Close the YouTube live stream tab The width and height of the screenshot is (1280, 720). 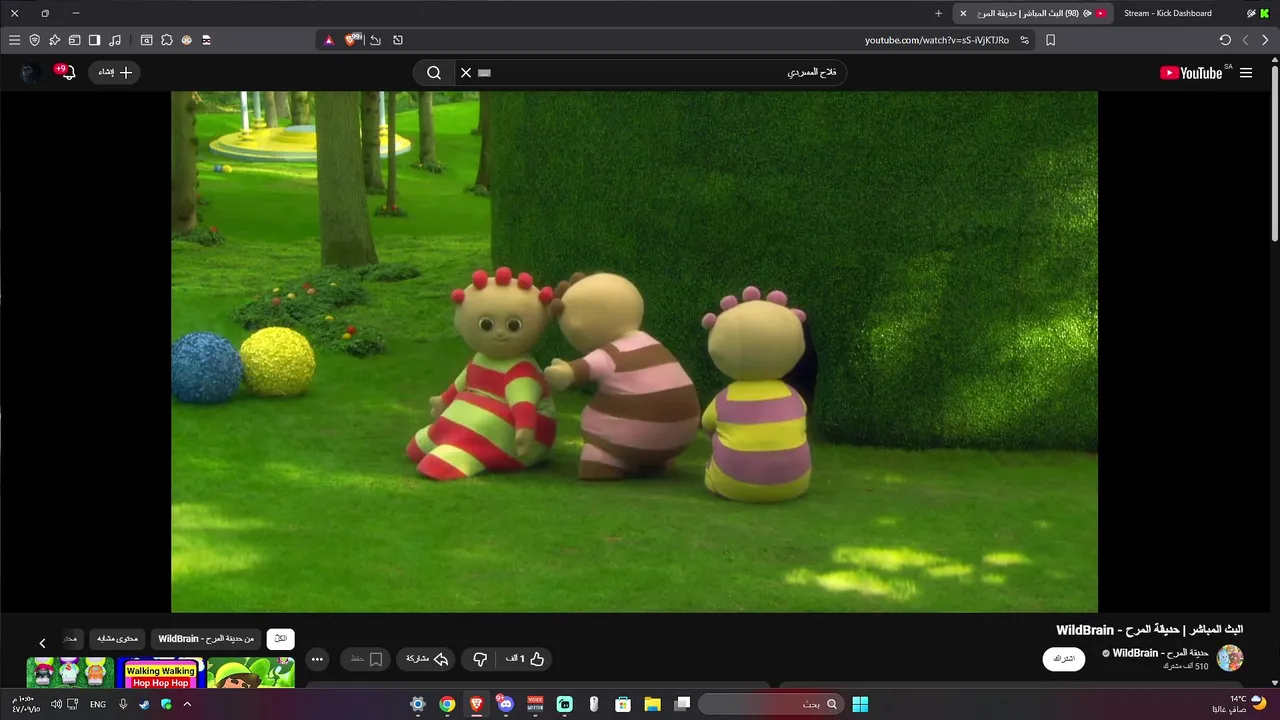pos(963,13)
